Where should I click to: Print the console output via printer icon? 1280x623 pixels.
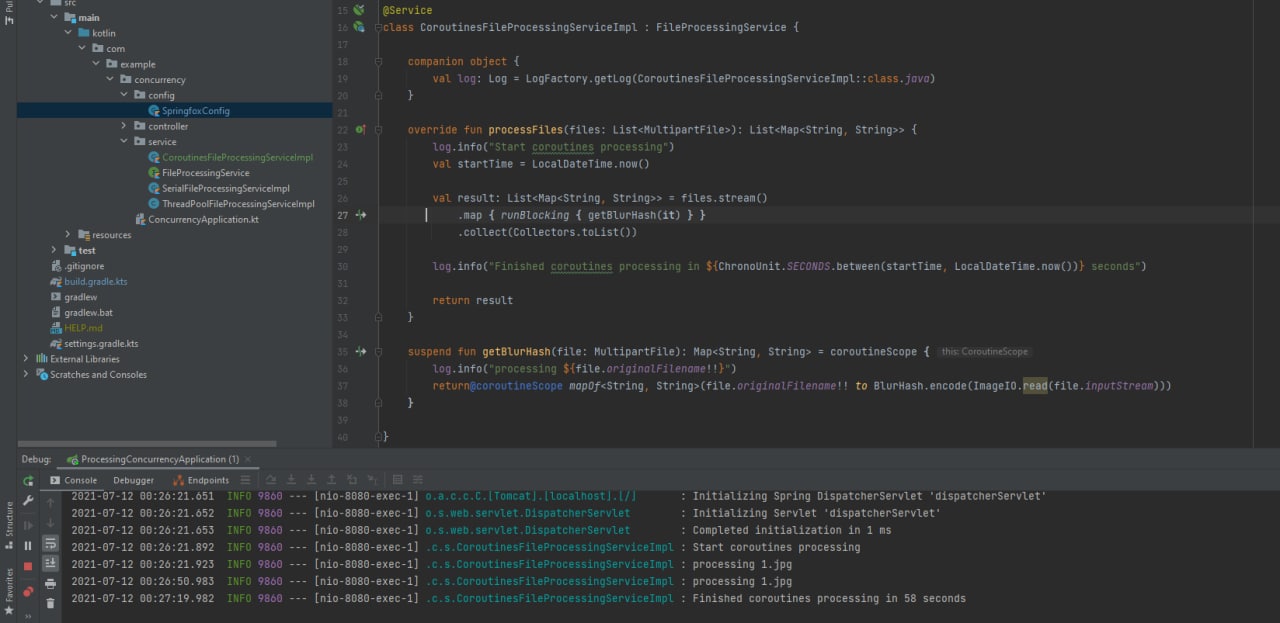click(x=50, y=584)
